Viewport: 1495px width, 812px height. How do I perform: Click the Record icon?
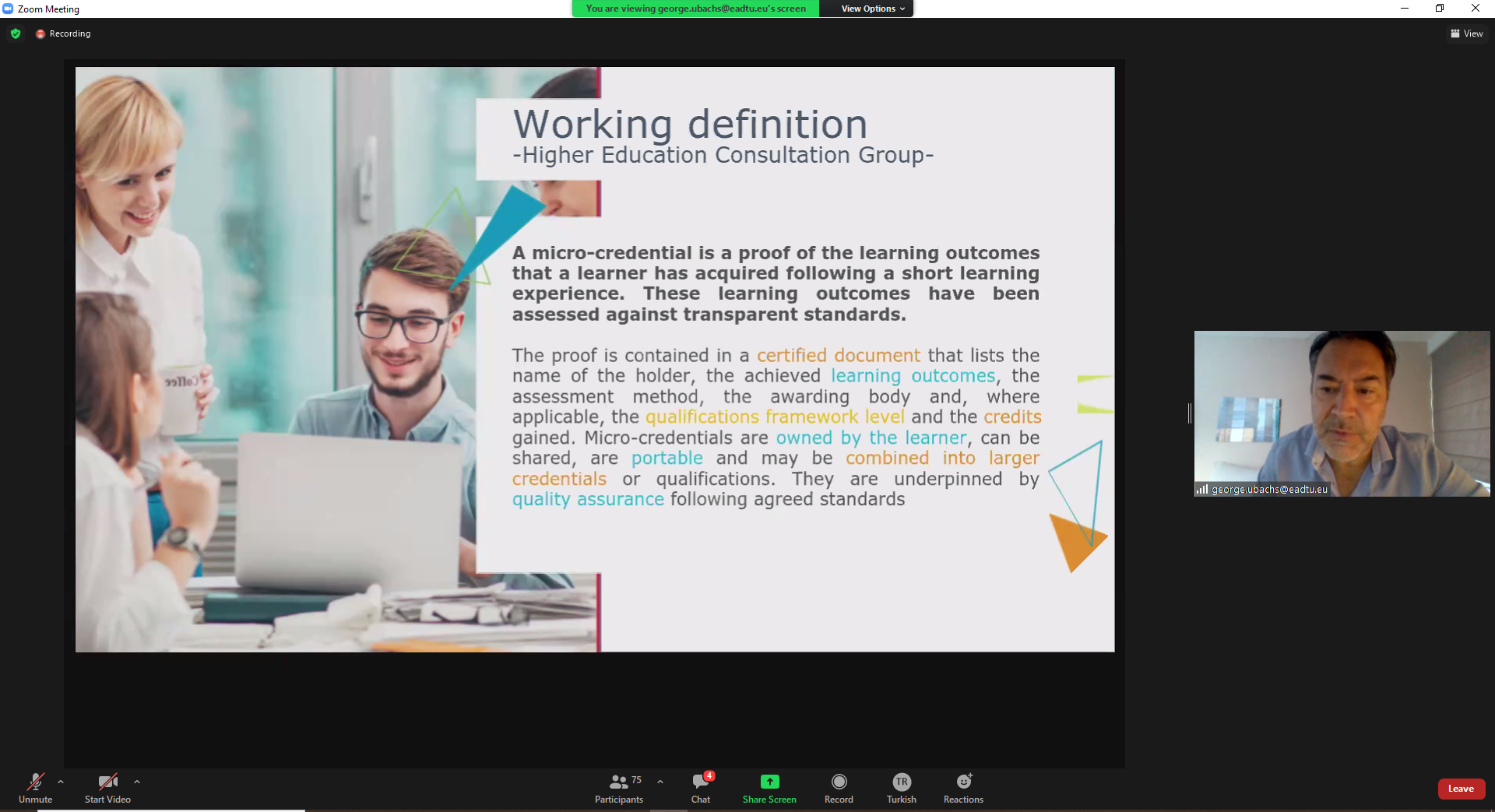tap(839, 782)
